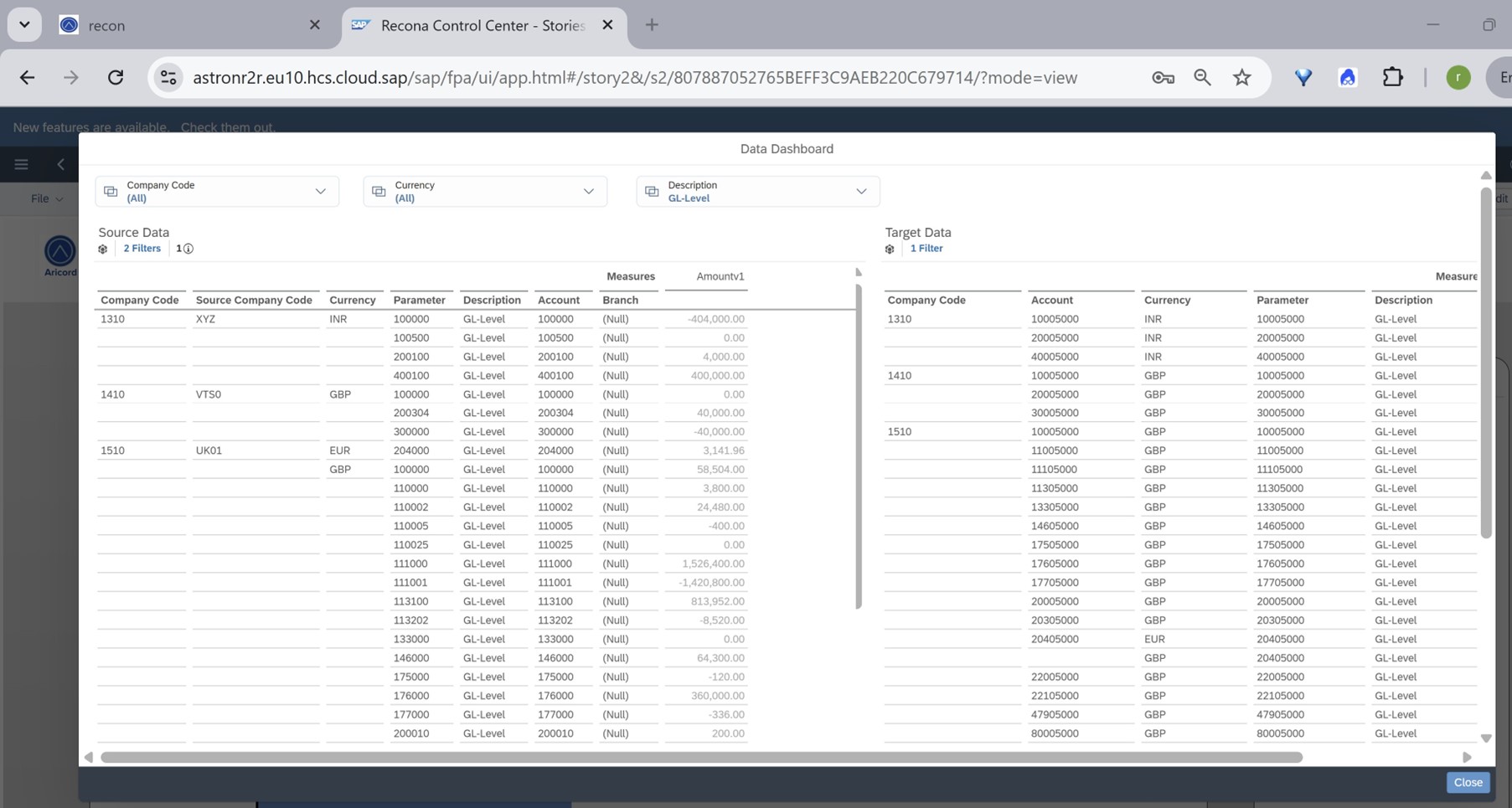
Task: Click the browser forward arrow
Action: point(71,78)
